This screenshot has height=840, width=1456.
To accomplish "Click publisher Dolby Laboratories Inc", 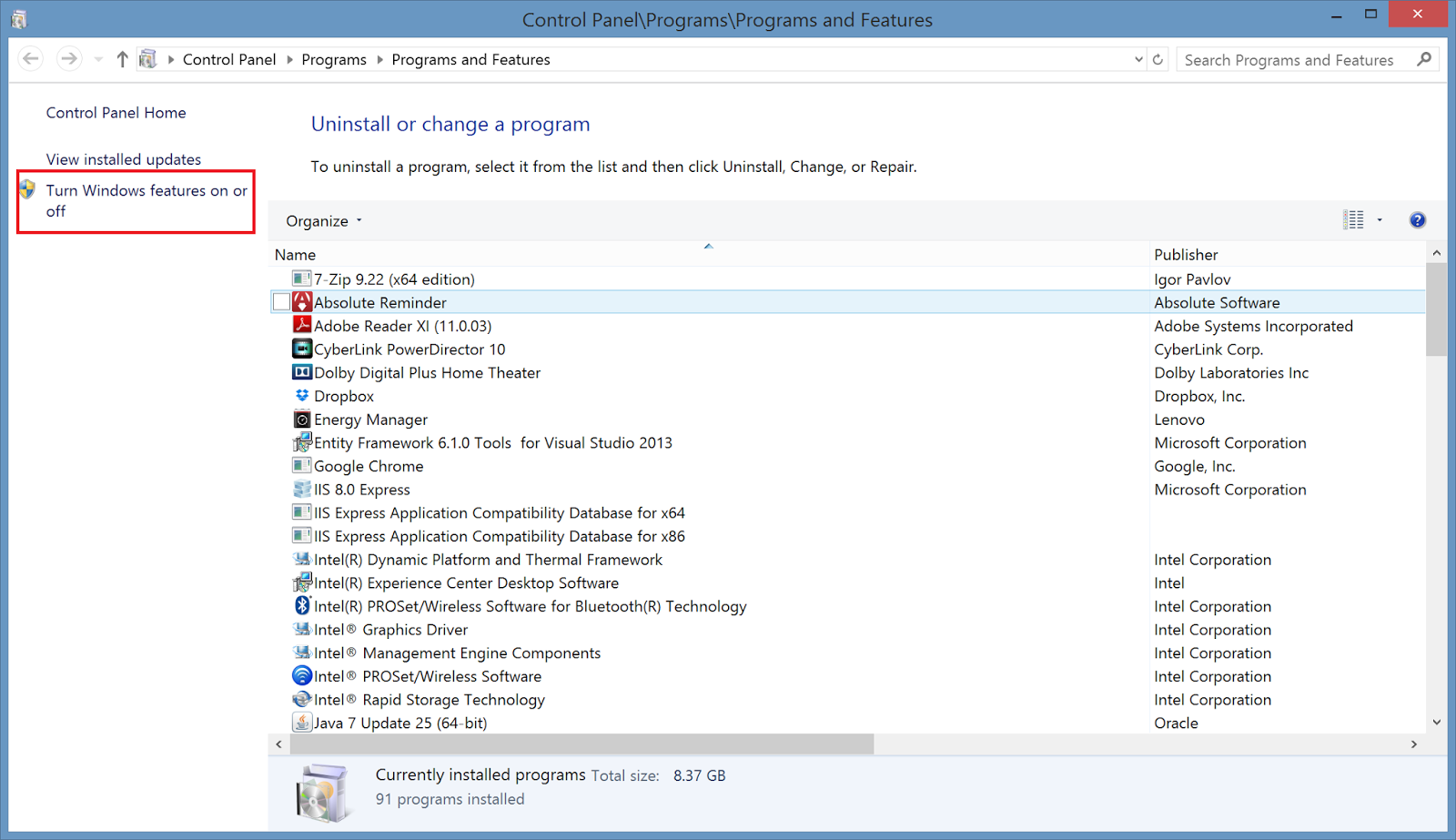I will (1231, 373).
